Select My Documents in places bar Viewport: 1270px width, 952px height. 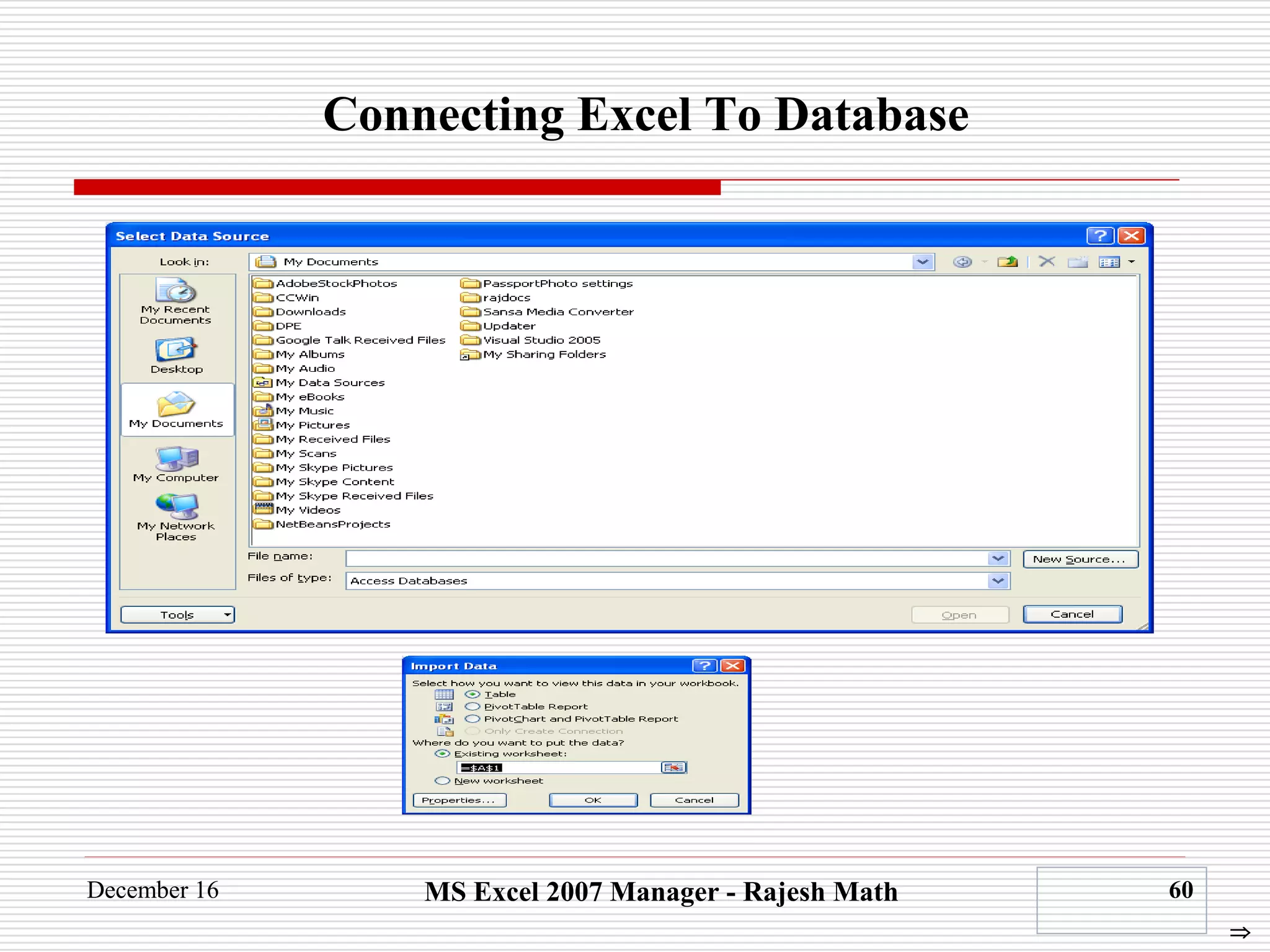177,410
